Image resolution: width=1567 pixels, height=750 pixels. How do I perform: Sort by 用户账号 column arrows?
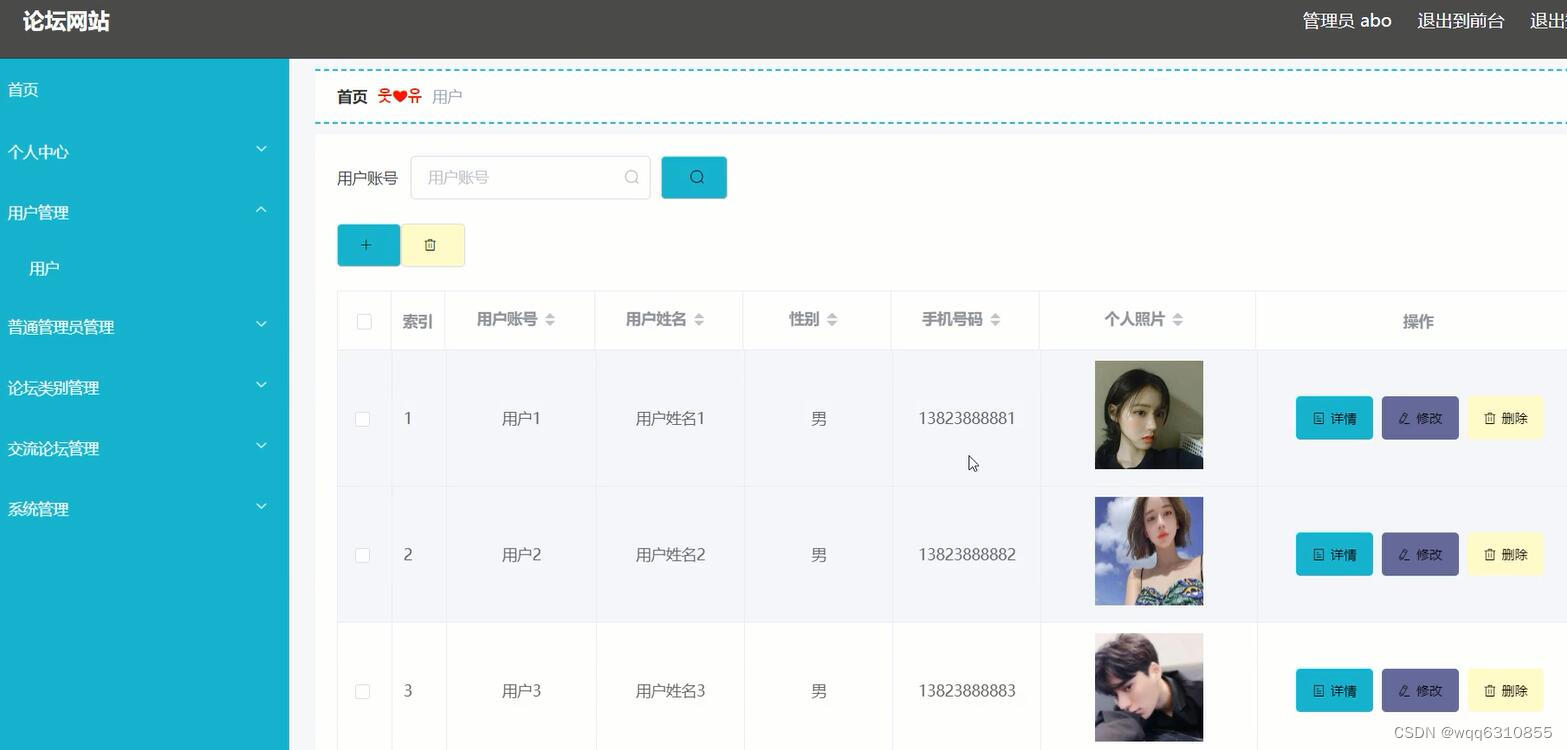click(550, 319)
